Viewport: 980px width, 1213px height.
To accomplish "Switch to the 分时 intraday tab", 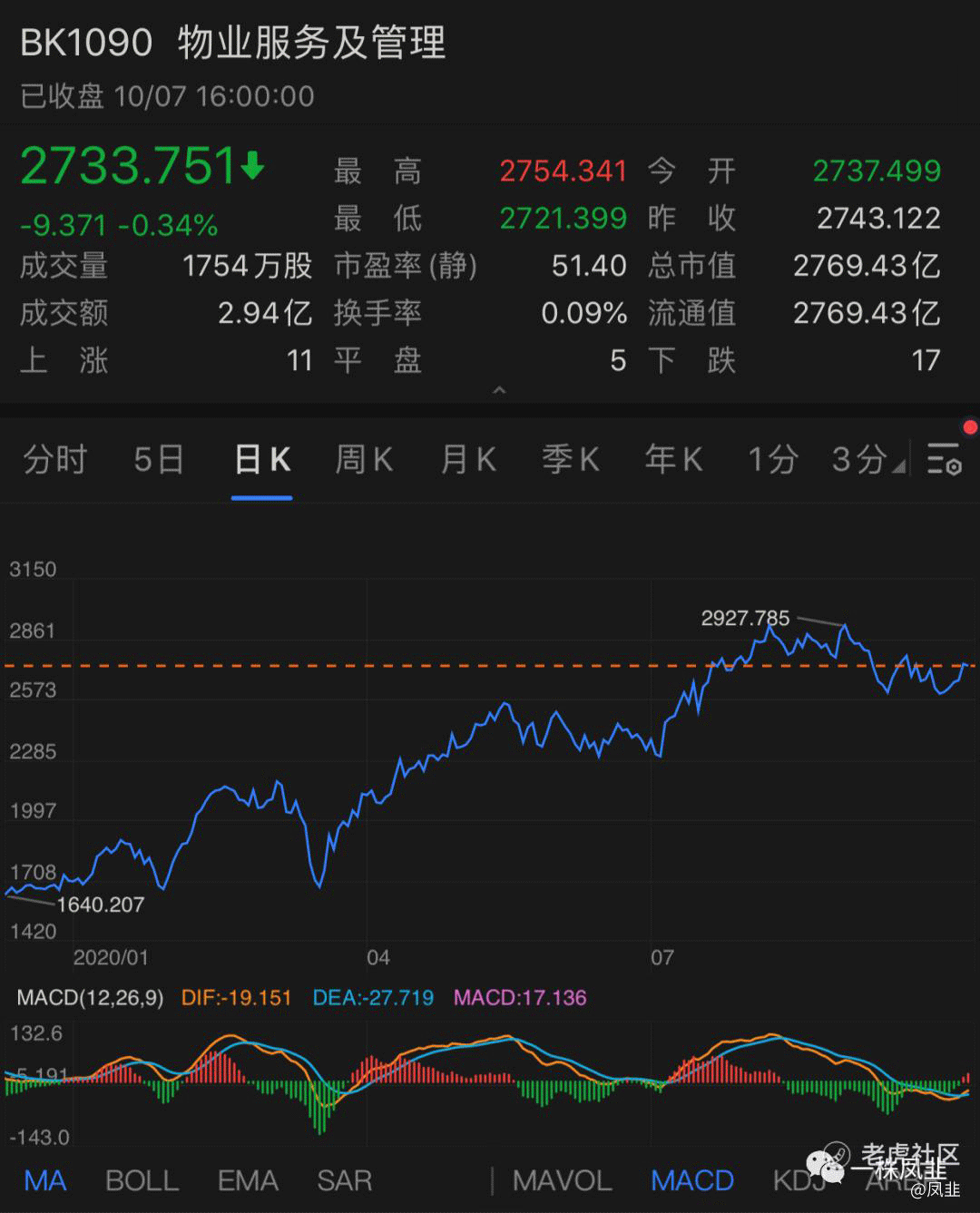I will coord(54,460).
